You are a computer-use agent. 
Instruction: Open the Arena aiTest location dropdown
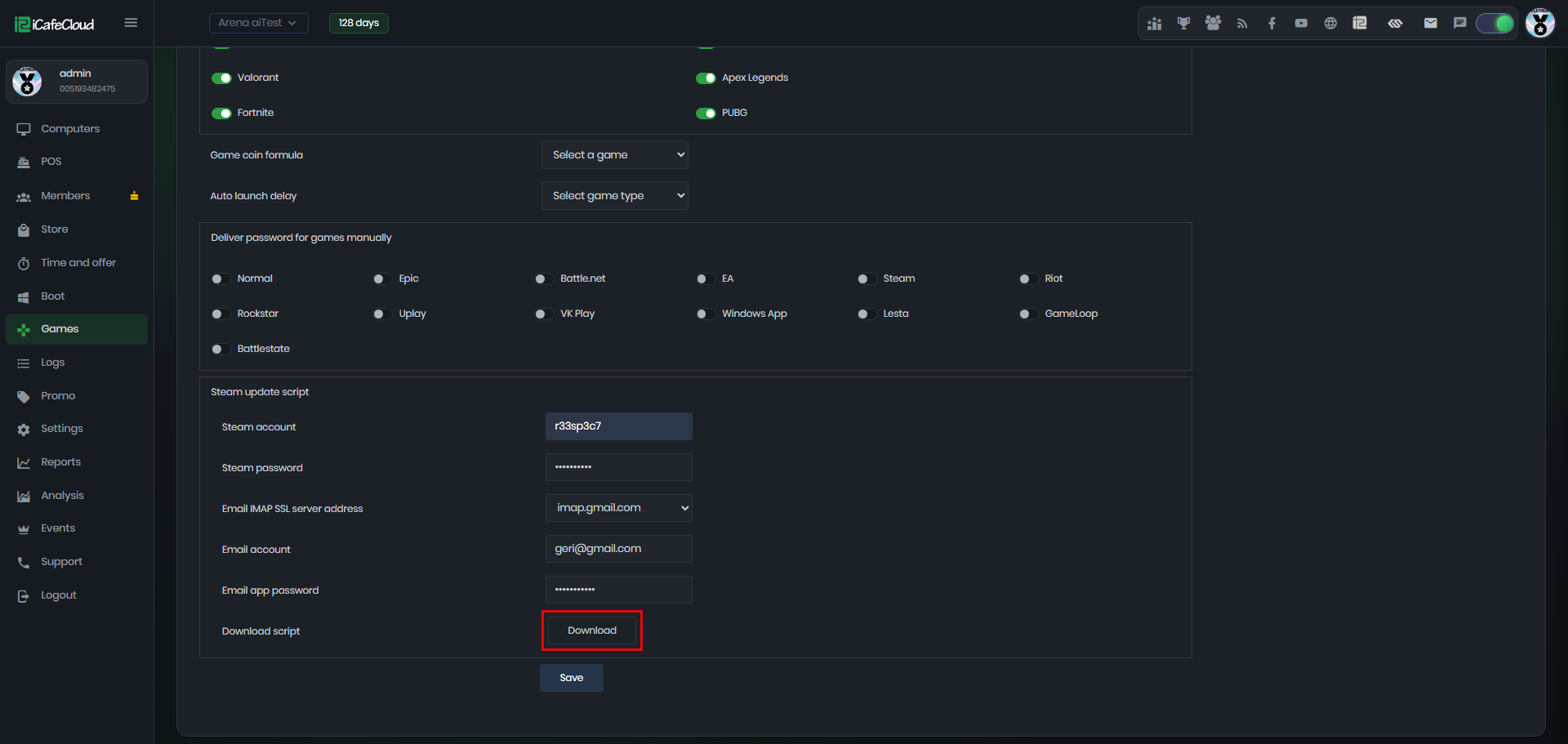tap(258, 23)
